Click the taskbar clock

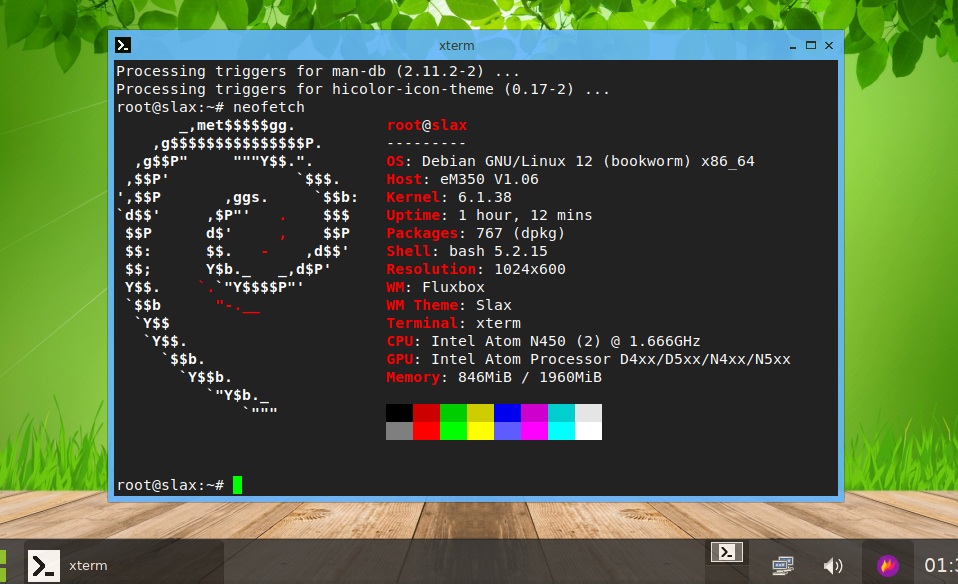pyautogui.click(x=940, y=566)
